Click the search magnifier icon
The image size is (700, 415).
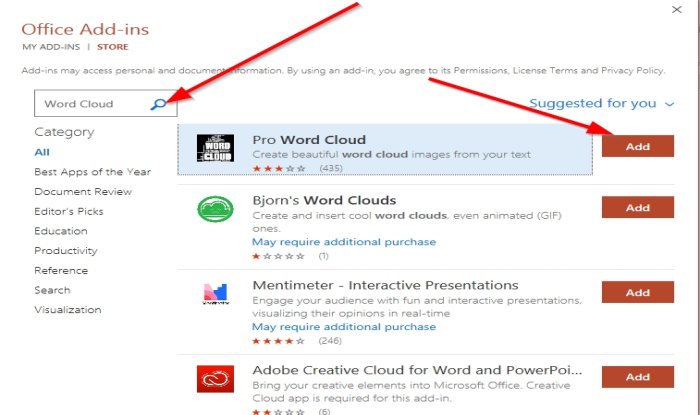(x=158, y=104)
